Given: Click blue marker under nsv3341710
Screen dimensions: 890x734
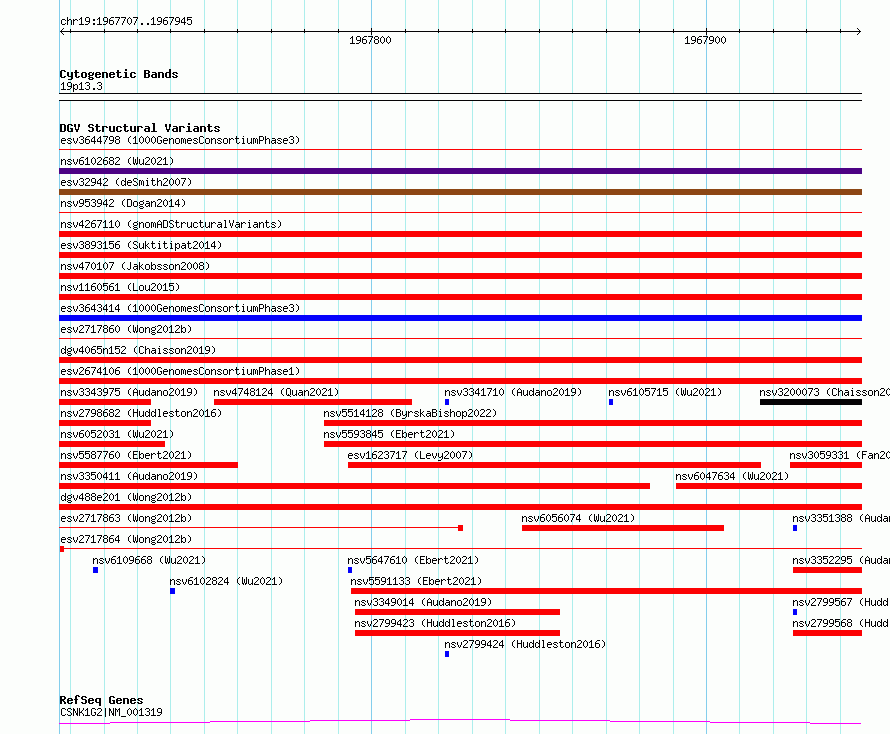Looking at the screenshot, I should [x=447, y=402].
